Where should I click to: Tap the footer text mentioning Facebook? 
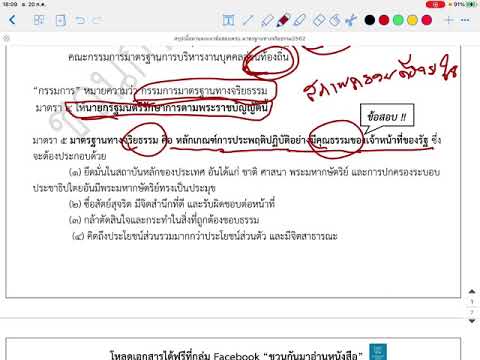pos(236,355)
